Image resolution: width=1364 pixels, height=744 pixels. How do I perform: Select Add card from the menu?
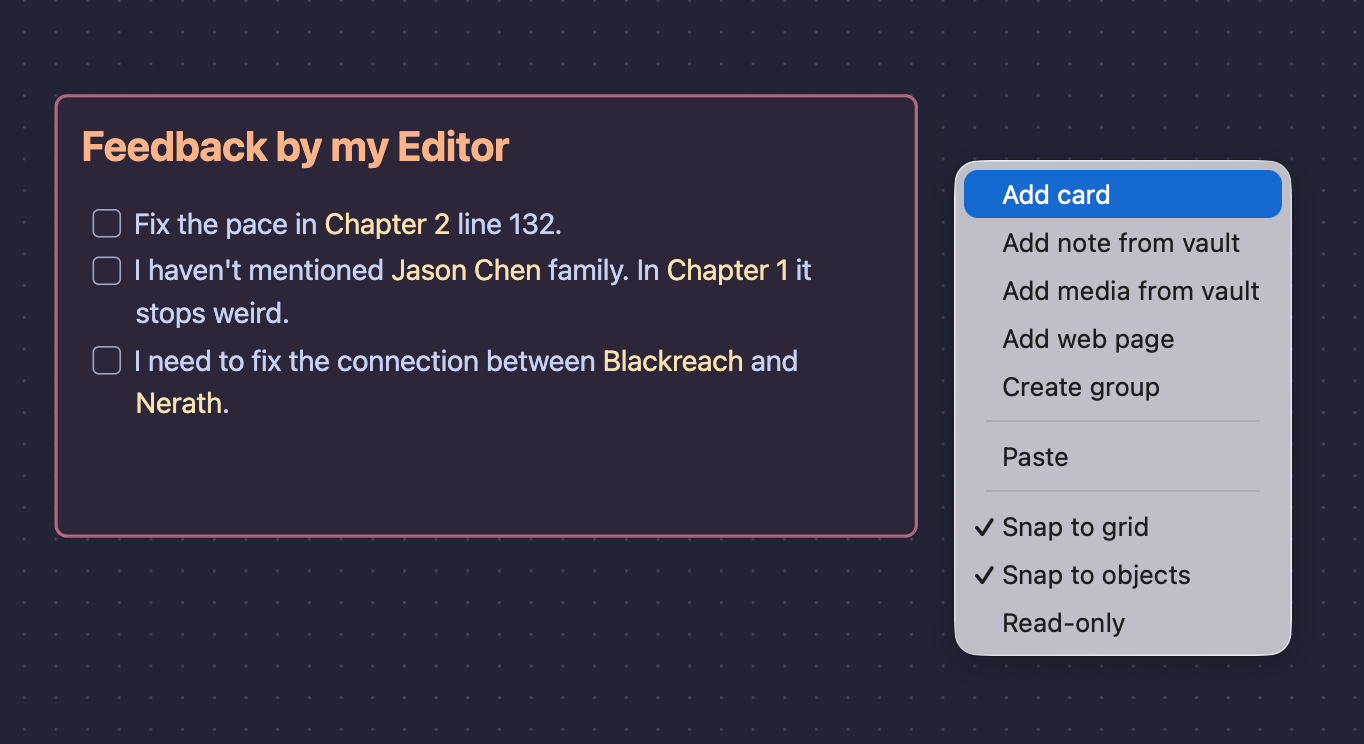pos(1056,194)
